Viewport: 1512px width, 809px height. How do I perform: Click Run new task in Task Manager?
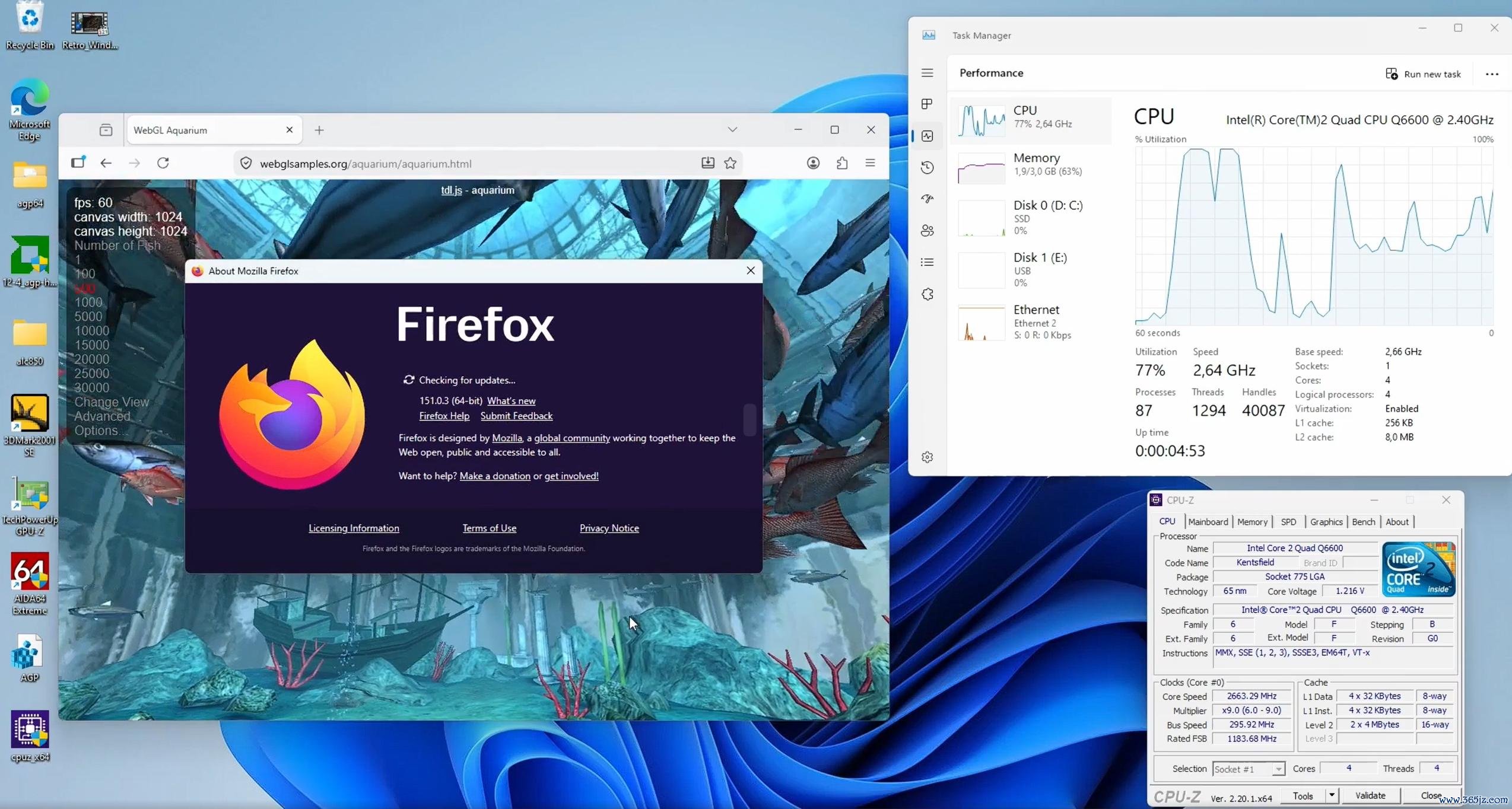1423,74
